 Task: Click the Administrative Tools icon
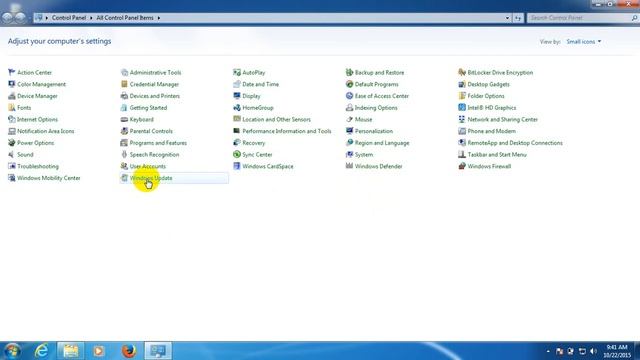(124, 72)
